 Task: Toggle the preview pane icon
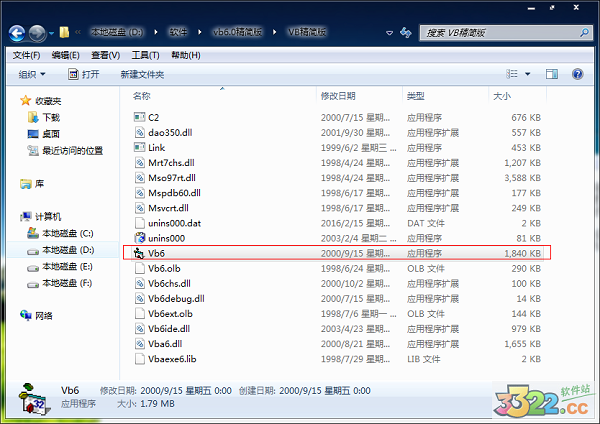551,74
